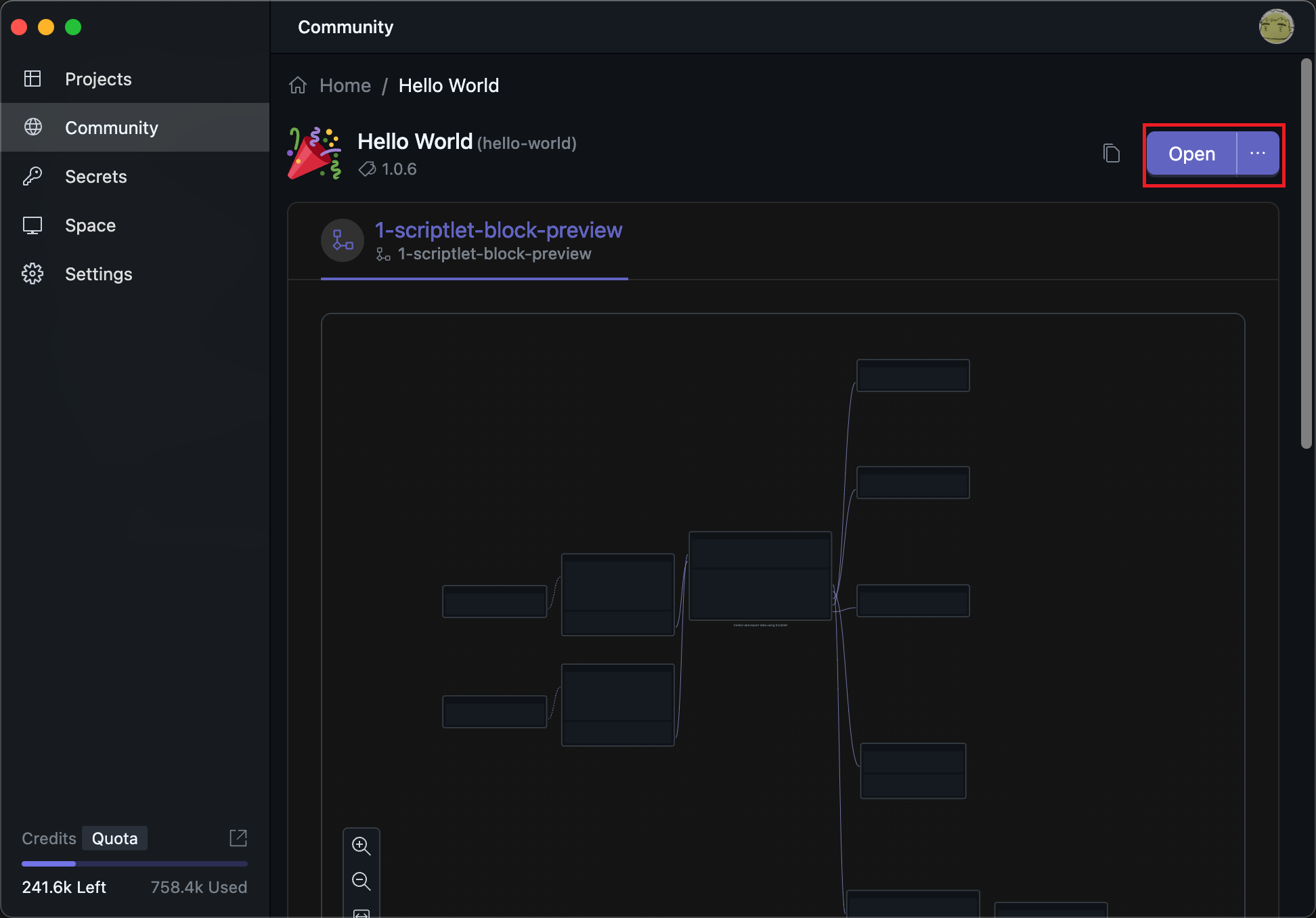Switch to Quota view

(114, 838)
